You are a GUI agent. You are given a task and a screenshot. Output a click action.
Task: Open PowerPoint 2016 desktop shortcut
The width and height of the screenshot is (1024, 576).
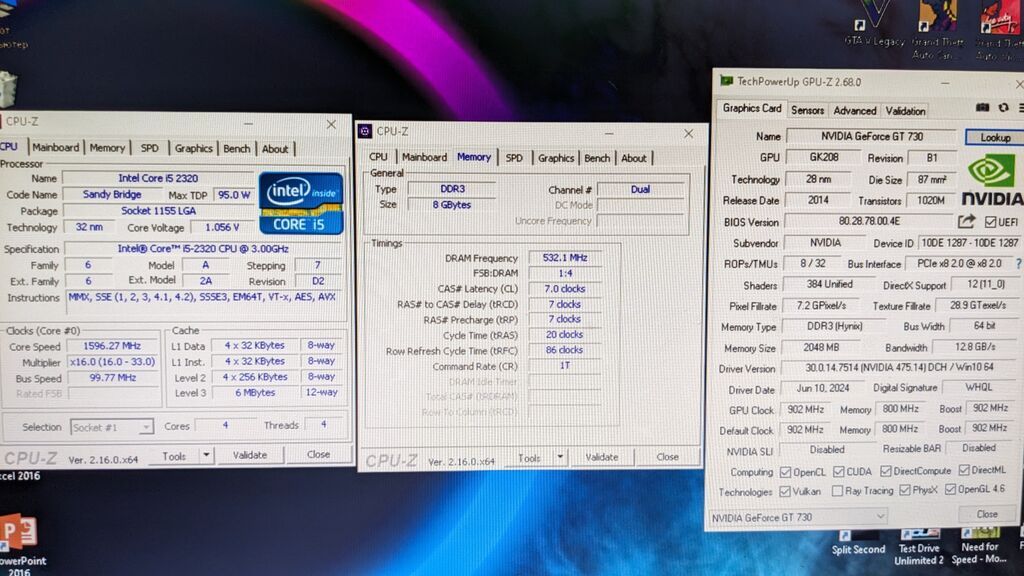tap(20, 546)
